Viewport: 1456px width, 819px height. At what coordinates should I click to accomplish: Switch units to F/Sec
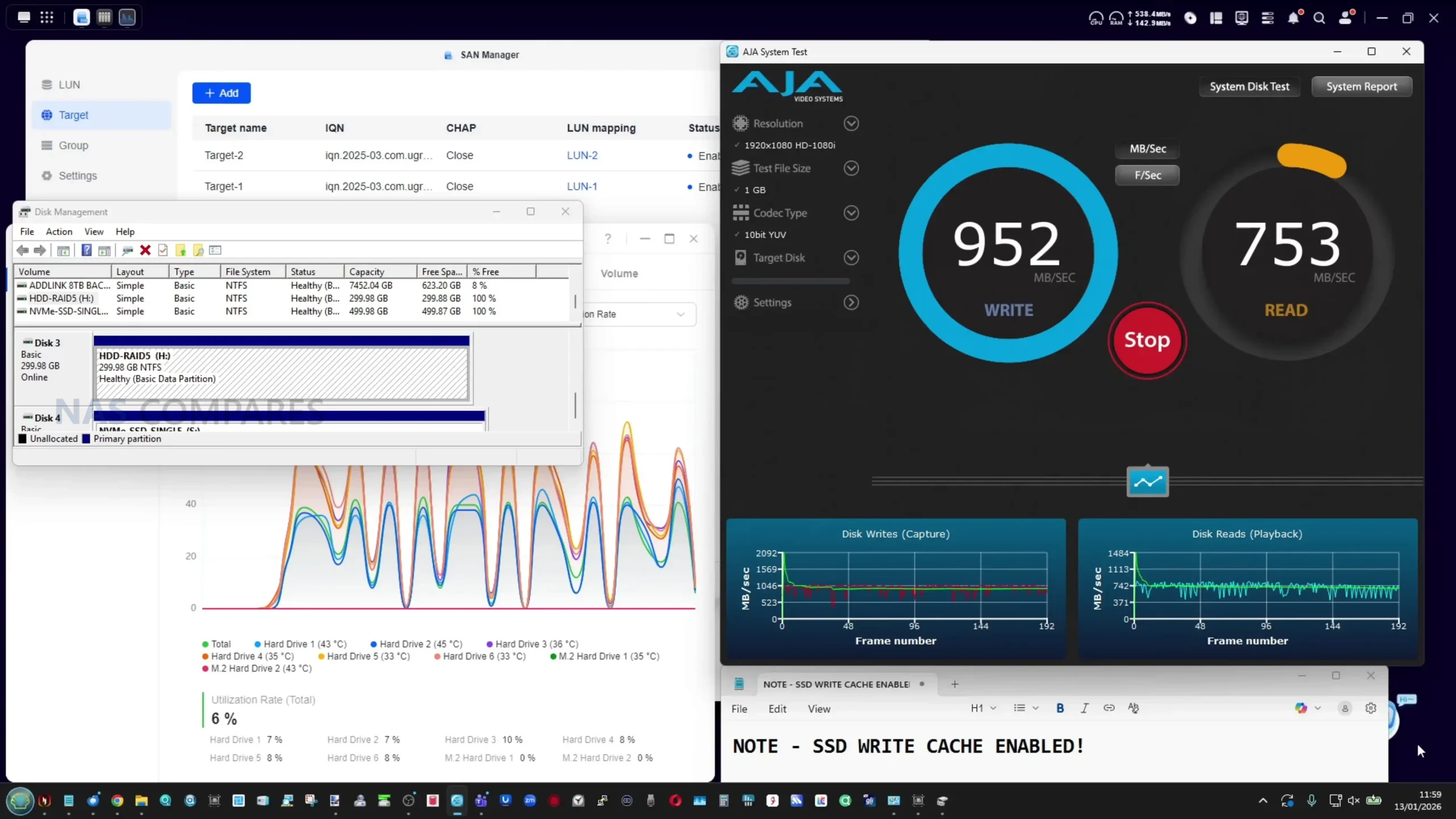1147,175
